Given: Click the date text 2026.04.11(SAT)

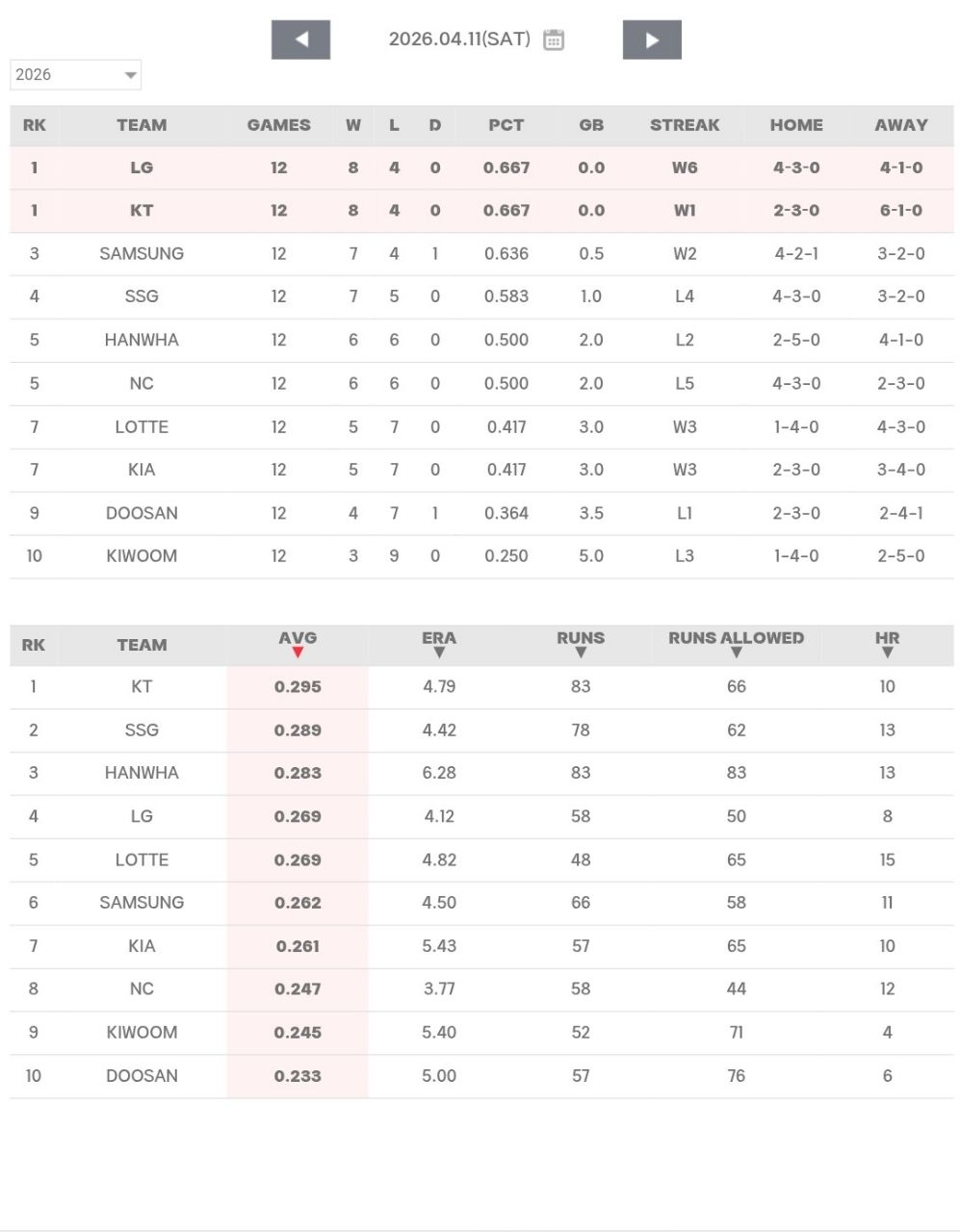Looking at the screenshot, I should 459,39.
